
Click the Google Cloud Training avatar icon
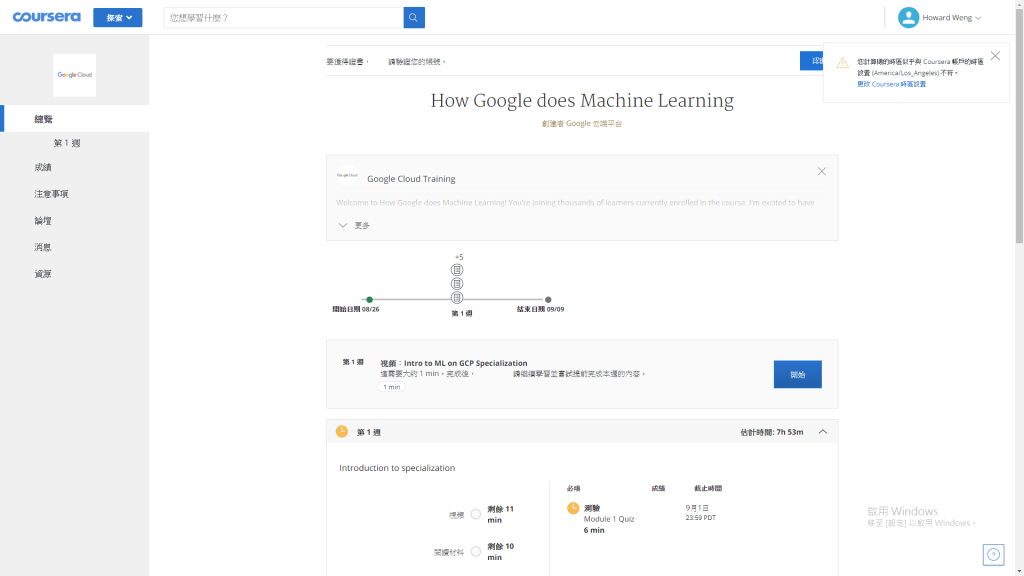point(347,176)
